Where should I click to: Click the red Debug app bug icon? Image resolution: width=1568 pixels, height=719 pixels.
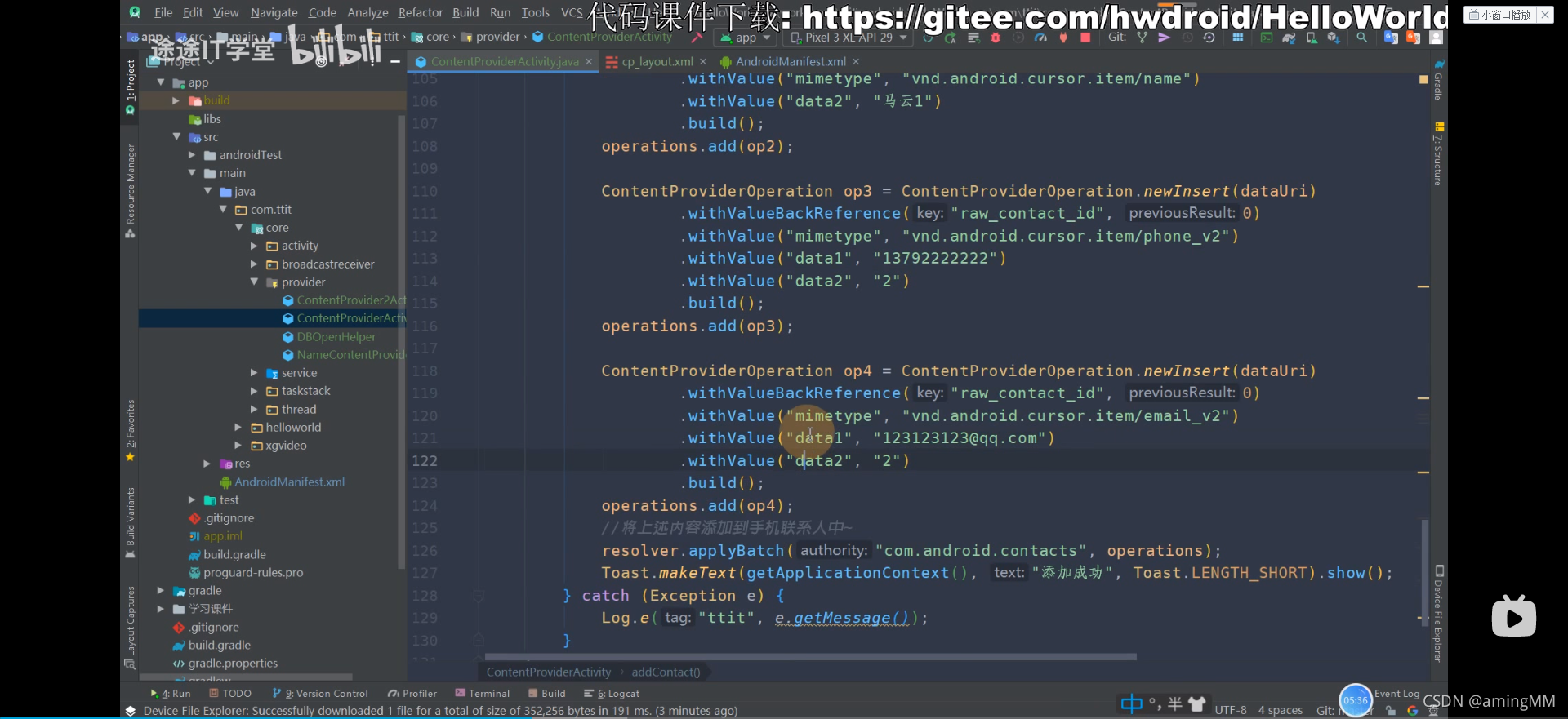click(x=996, y=38)
